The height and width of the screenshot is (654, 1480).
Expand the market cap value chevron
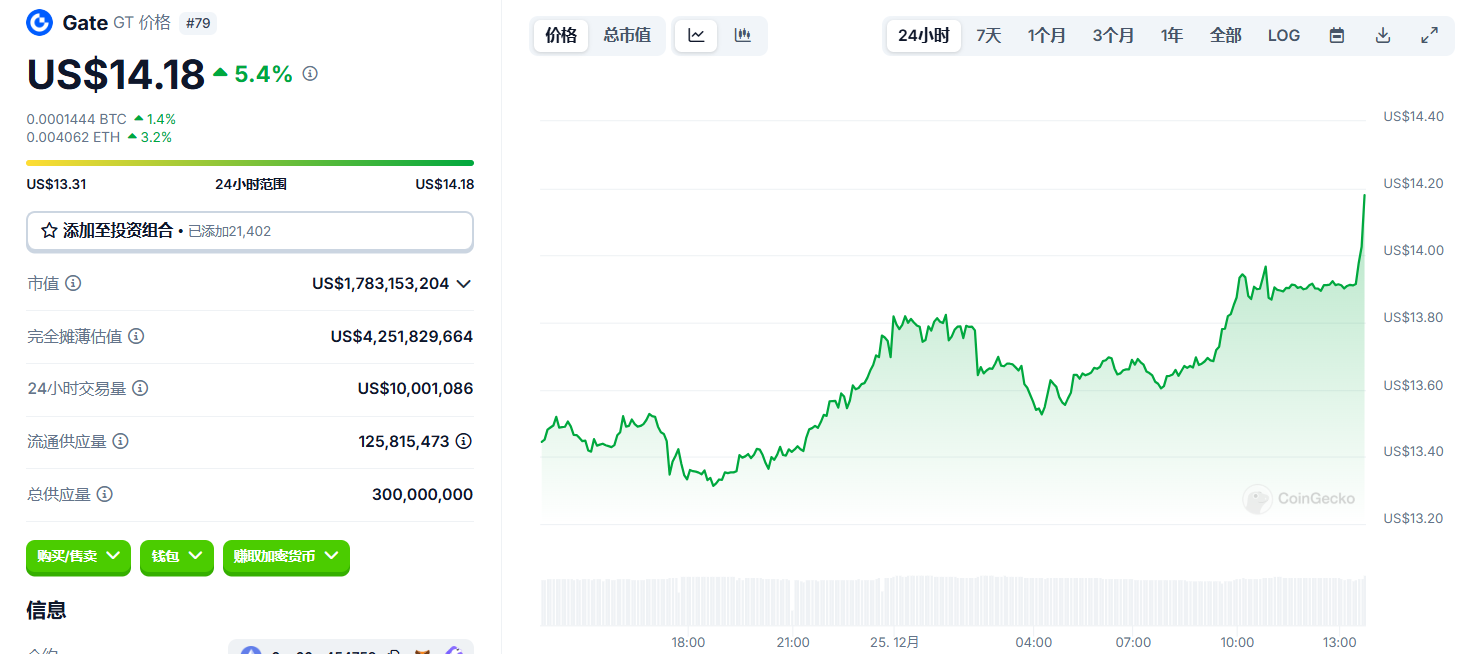[x=463, y=284]
